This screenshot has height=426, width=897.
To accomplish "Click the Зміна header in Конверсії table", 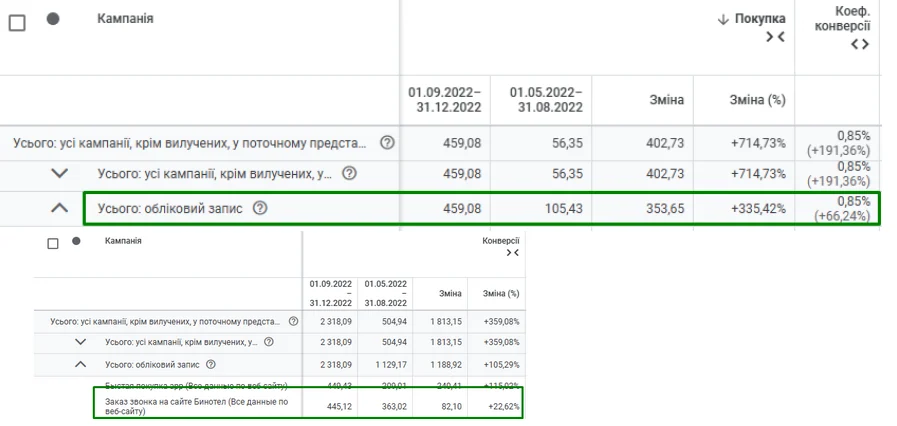I will click(450, 293).
